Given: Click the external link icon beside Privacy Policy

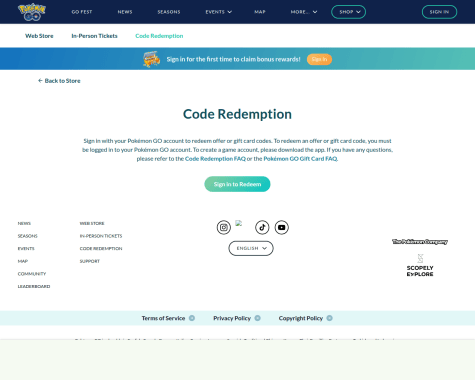Looking at the screenshot, I should tap(258, 318).
